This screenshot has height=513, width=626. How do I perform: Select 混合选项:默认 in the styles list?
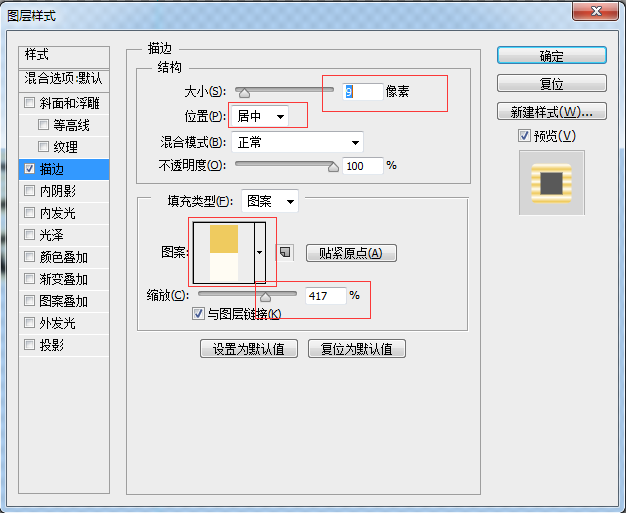[x=64, y=78]
